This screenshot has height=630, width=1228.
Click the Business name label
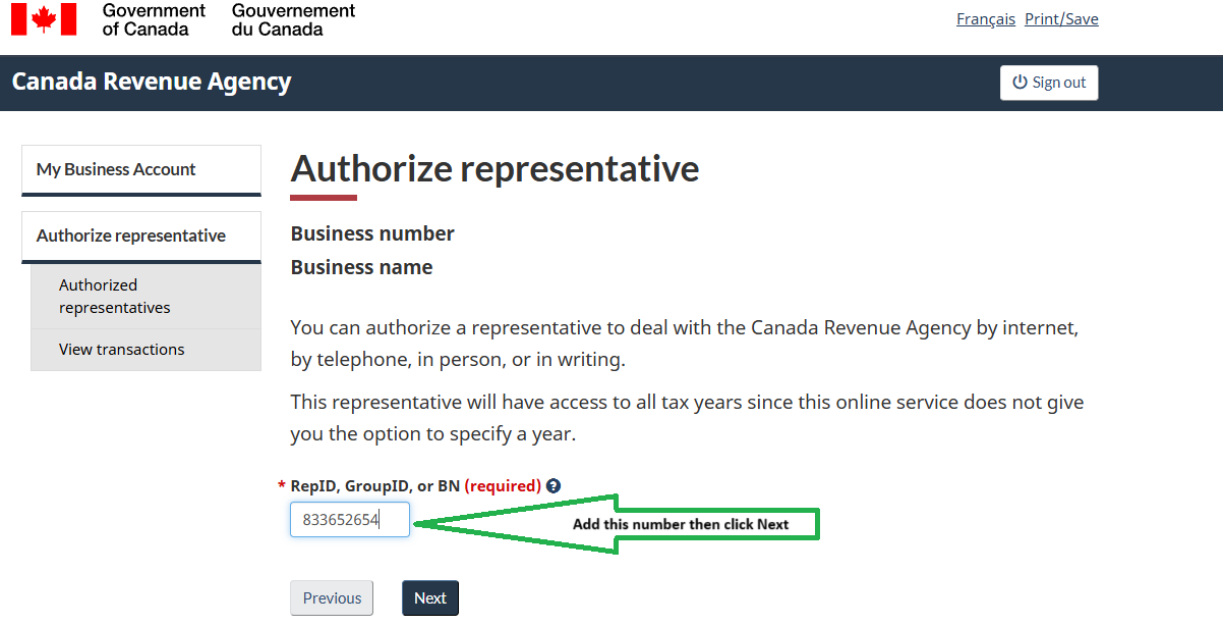click(x=361, y=268)
